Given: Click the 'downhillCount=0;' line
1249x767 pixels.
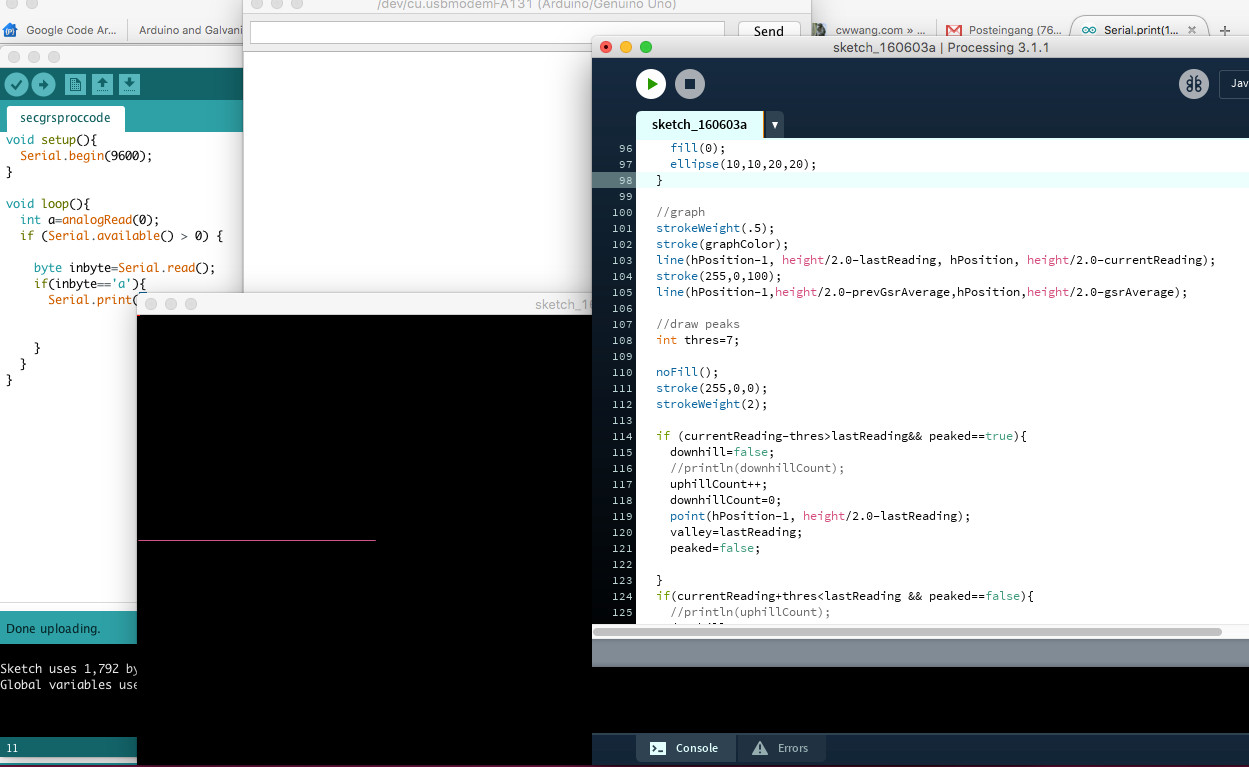Looking at the screenshot, I should pyautogui.click(x=726, y=500).
